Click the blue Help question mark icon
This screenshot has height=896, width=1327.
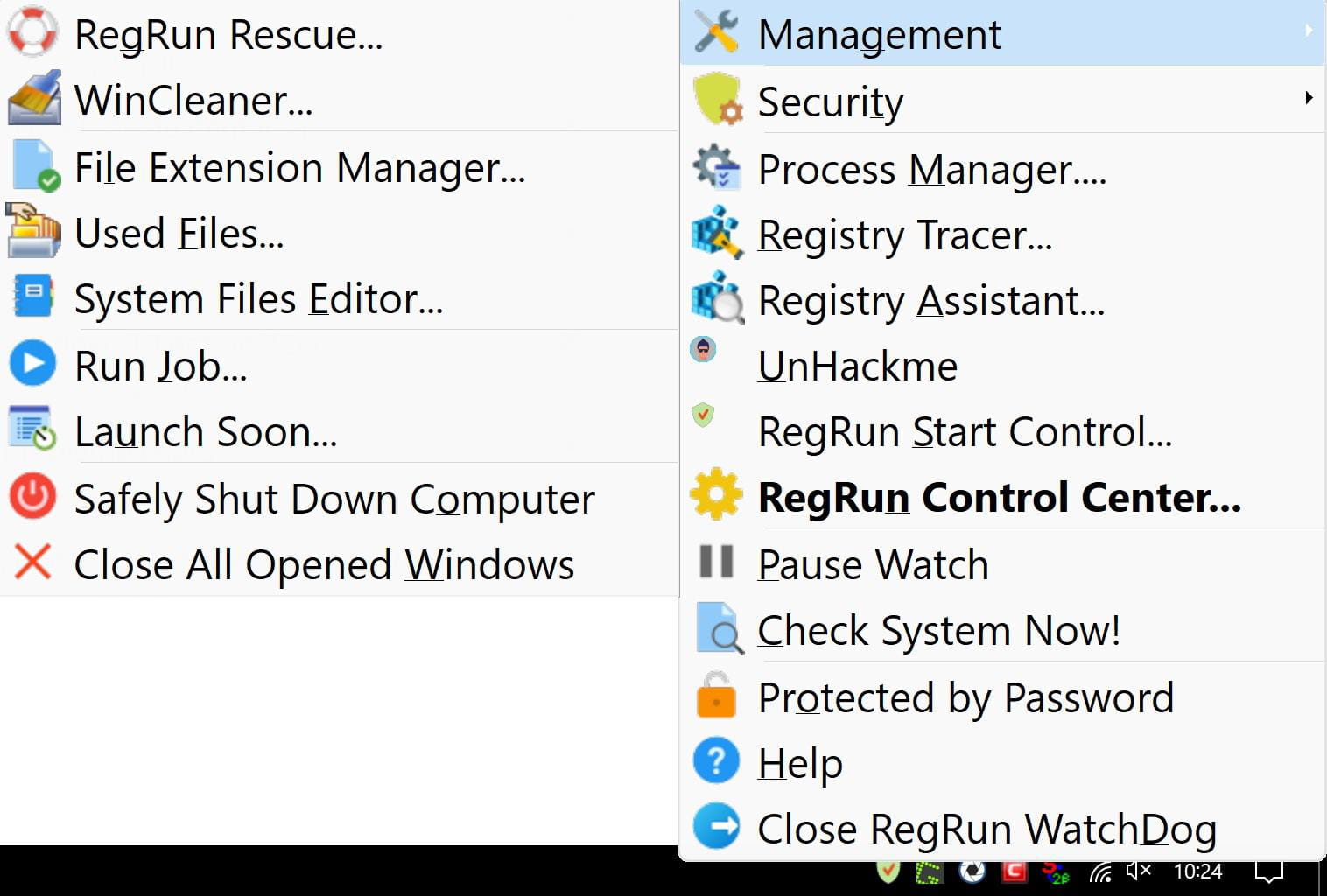tap(716, 761)
